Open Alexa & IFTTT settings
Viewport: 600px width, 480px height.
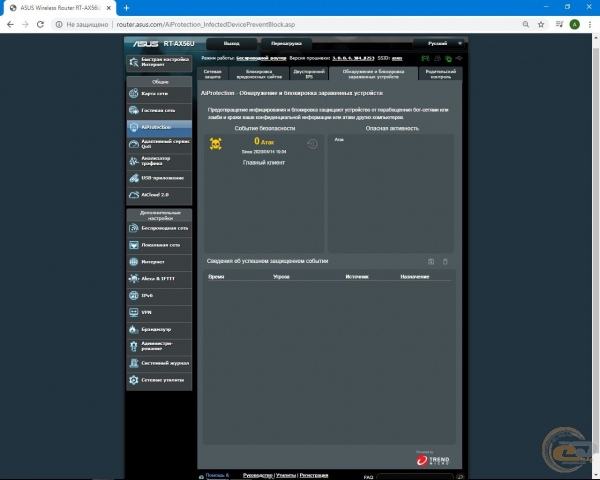(x=159, y=279)
